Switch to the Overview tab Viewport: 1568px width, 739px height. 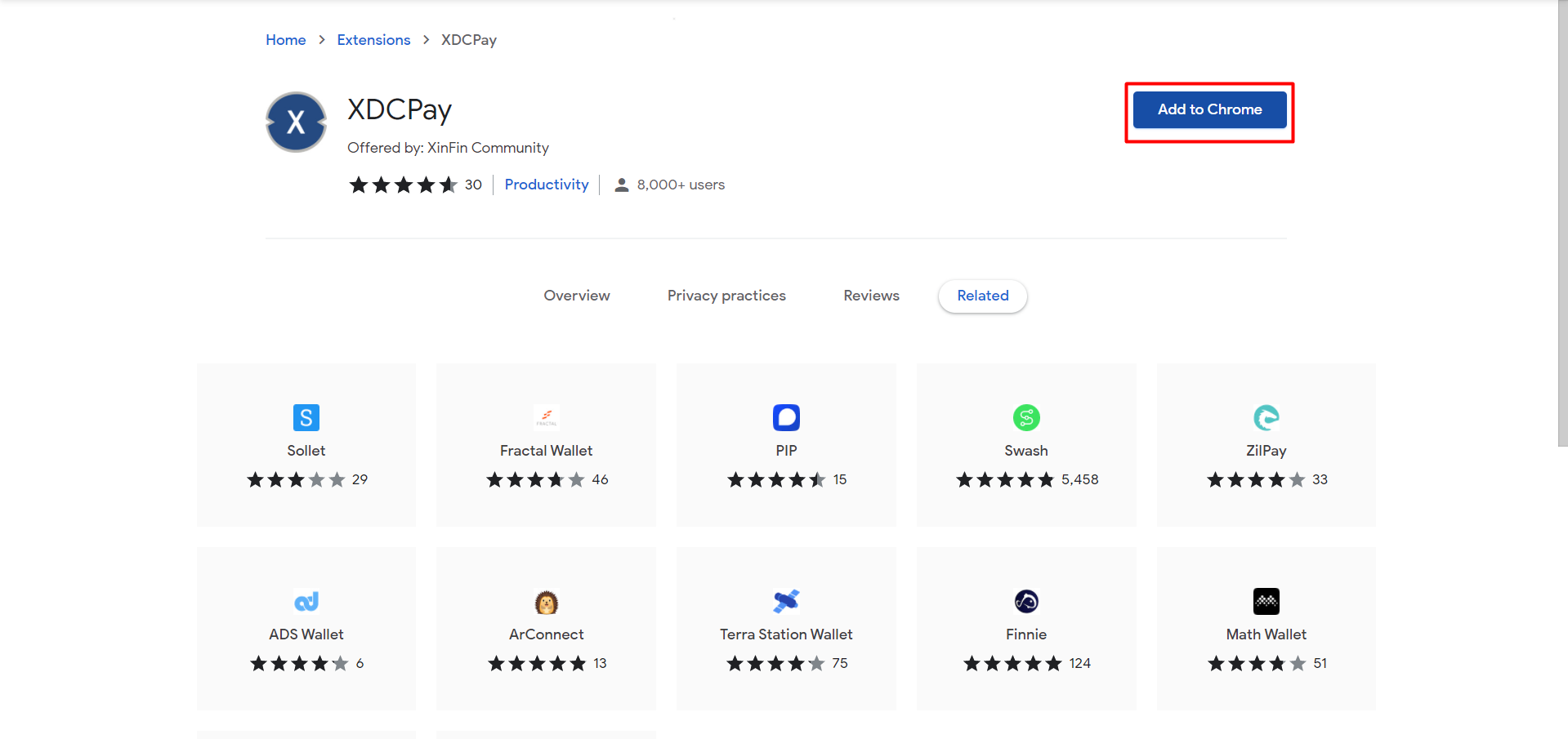point(577,296)
